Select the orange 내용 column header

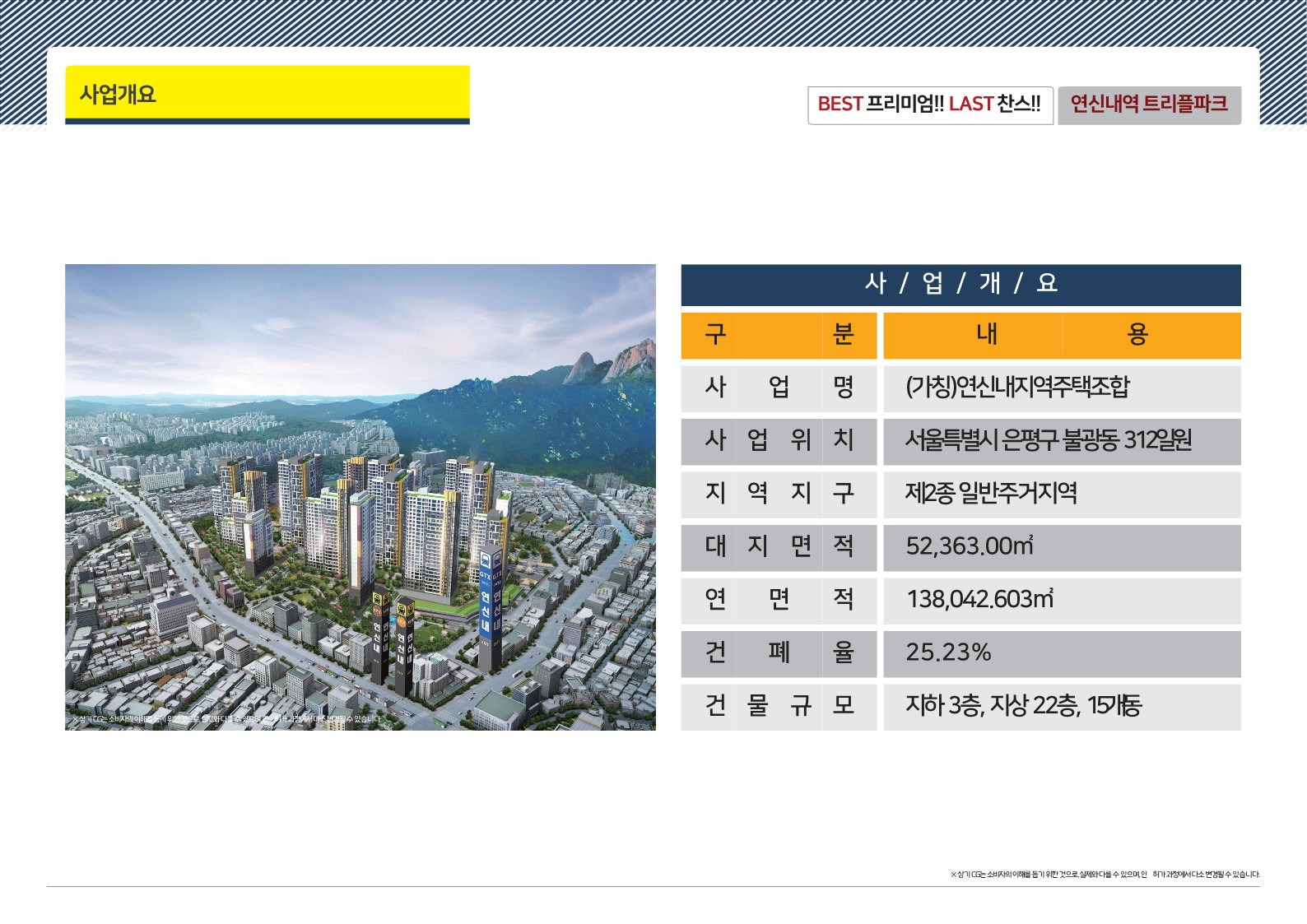(1062, 335)
